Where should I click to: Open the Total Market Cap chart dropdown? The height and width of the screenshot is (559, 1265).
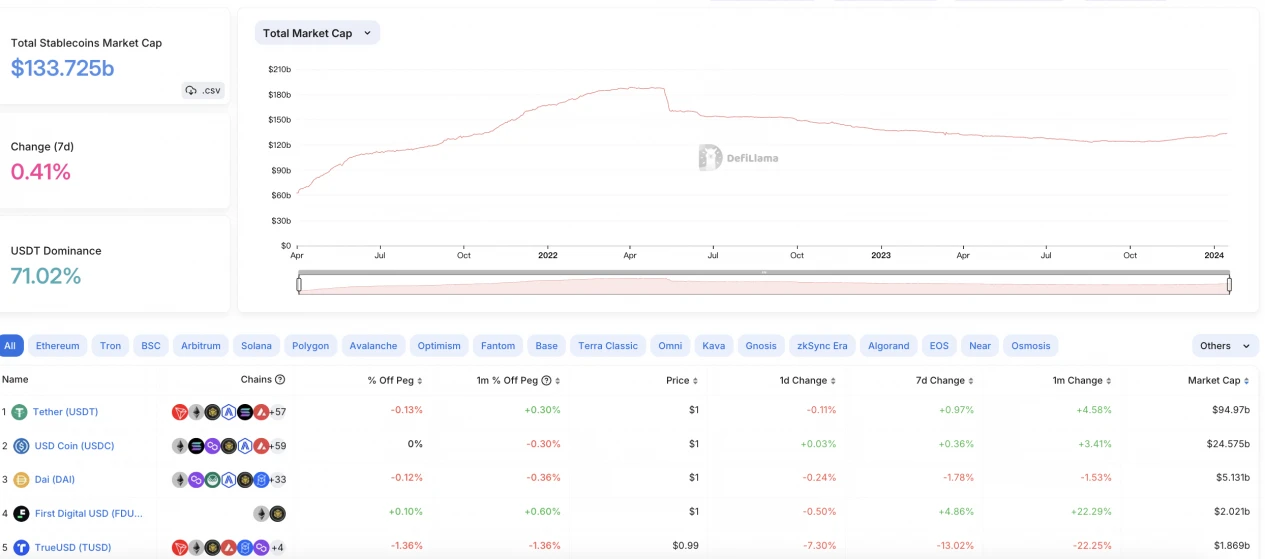coord(317,33)
